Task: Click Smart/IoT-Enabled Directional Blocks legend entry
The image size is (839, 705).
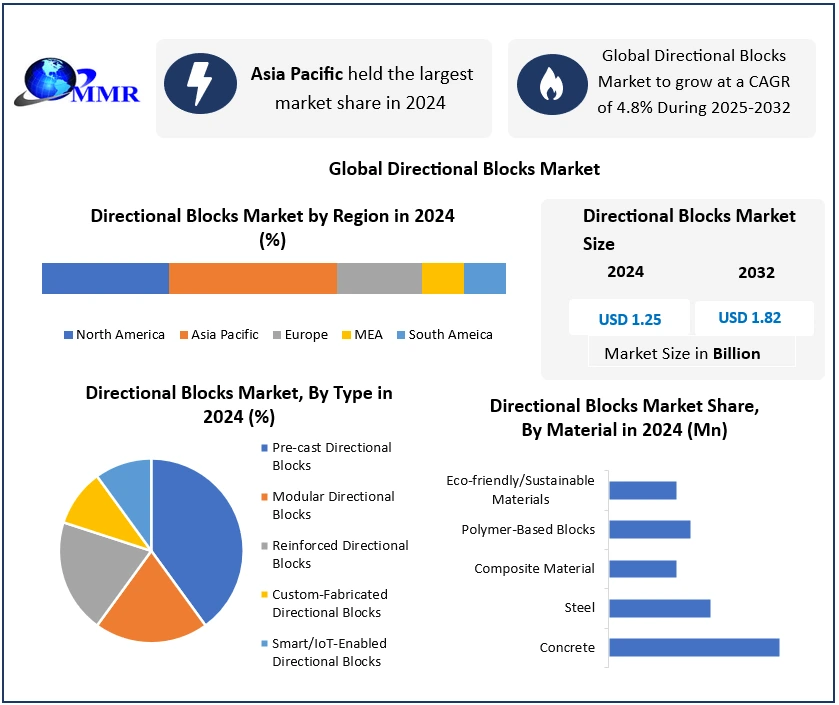Action: [x=329, y=652]
